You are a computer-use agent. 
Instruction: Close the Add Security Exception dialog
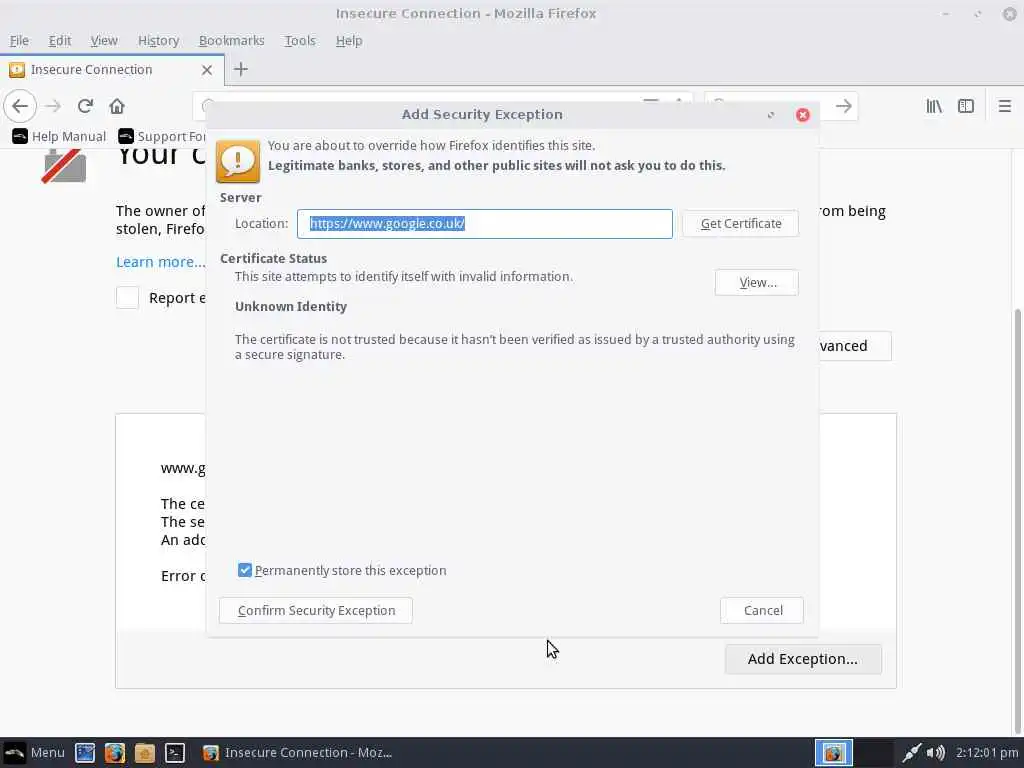(803, 115)
